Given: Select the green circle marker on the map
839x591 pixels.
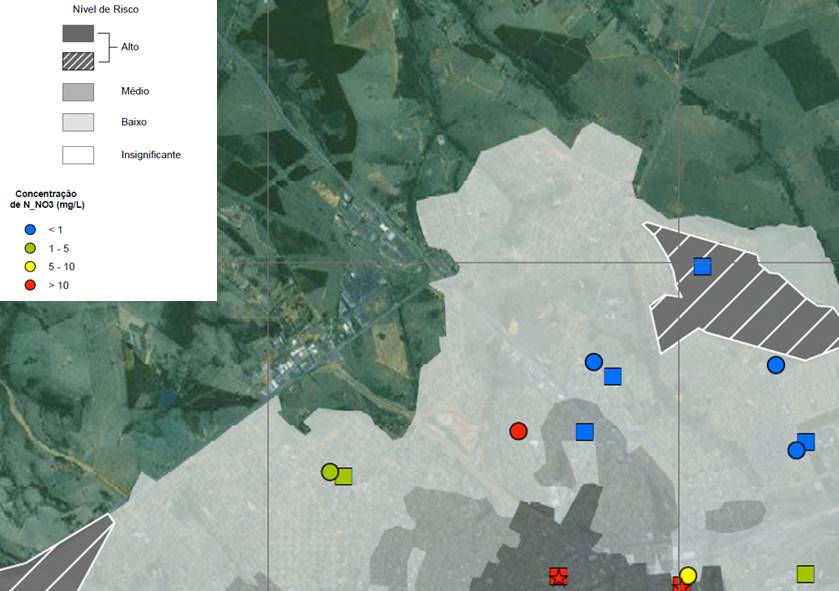Looking at the screenshot, I should [329, 471].
